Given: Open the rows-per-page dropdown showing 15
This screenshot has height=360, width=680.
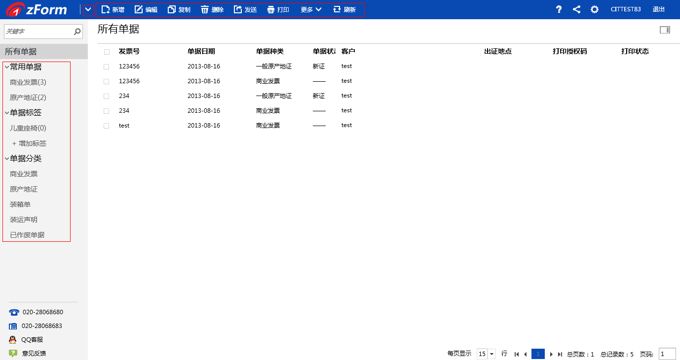Looking at the screenshot, I should [486, 354].
